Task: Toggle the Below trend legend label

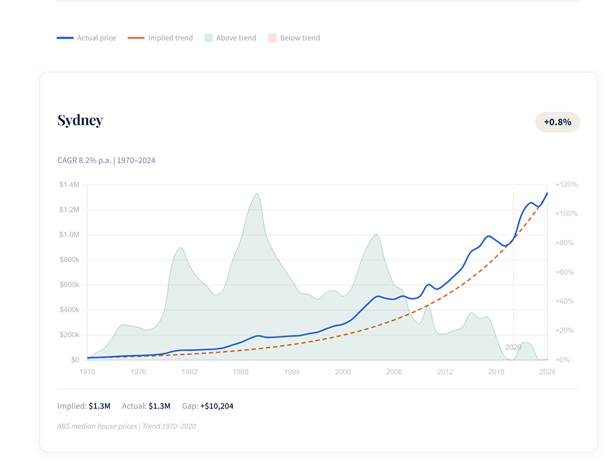Action: (300, 38)
